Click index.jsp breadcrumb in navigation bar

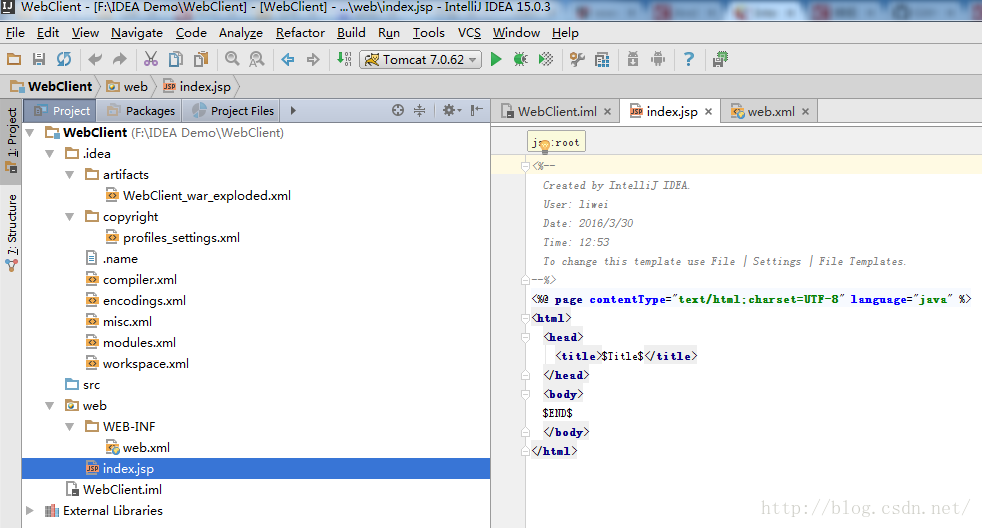(197, 86)
